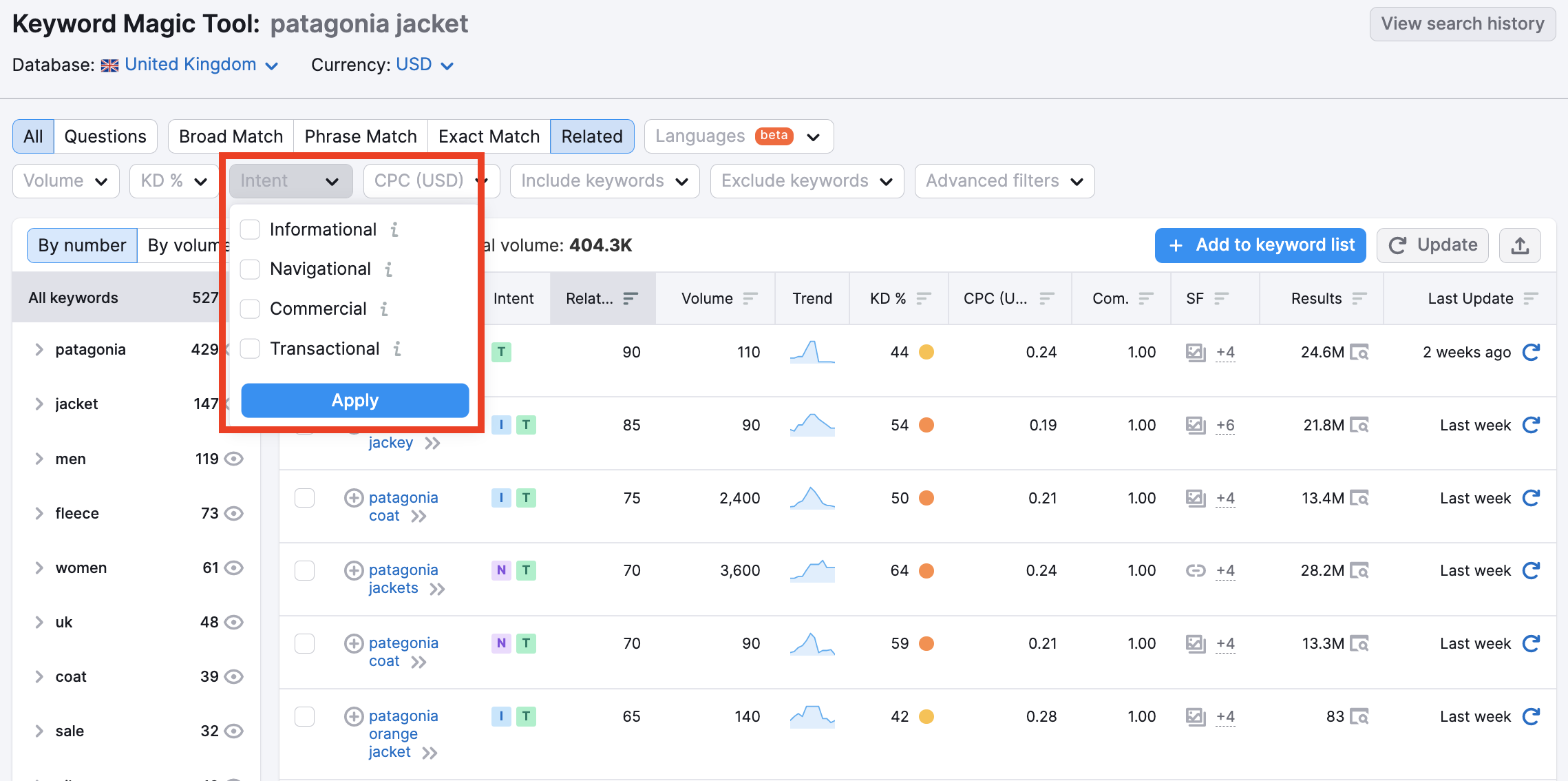This screenshot has height=781, width=1568.
Task: Click the blue Apply button
Action: 355,401
